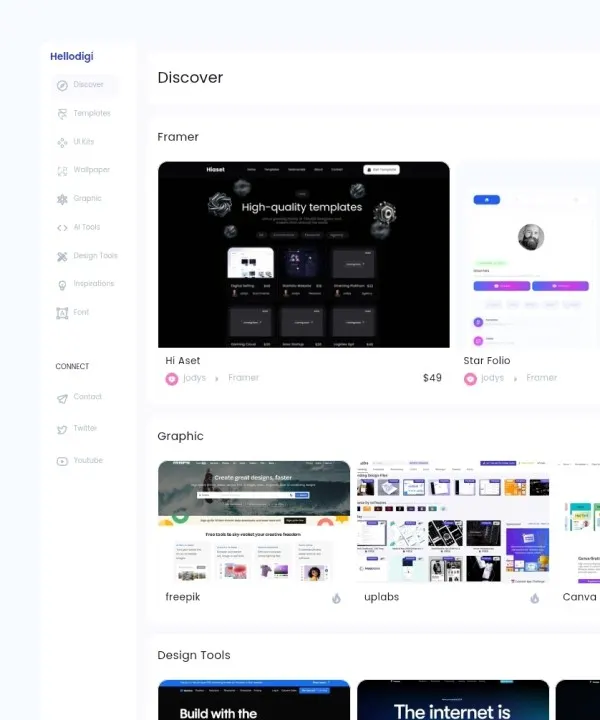
Task: Open the Discover menu item
Action: [x=85, y=85]
